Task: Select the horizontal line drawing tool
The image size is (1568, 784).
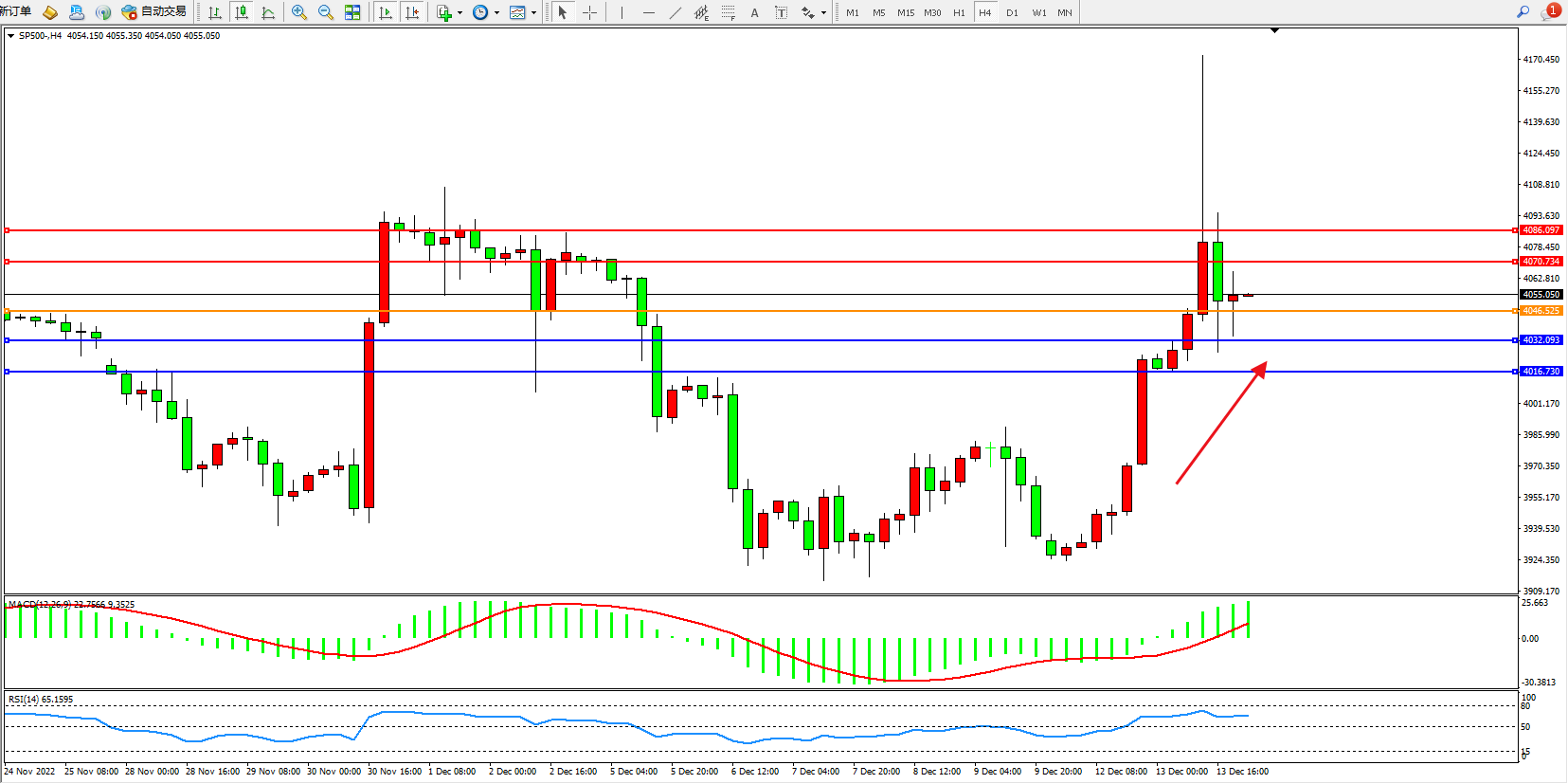Action: click(648, 12)
